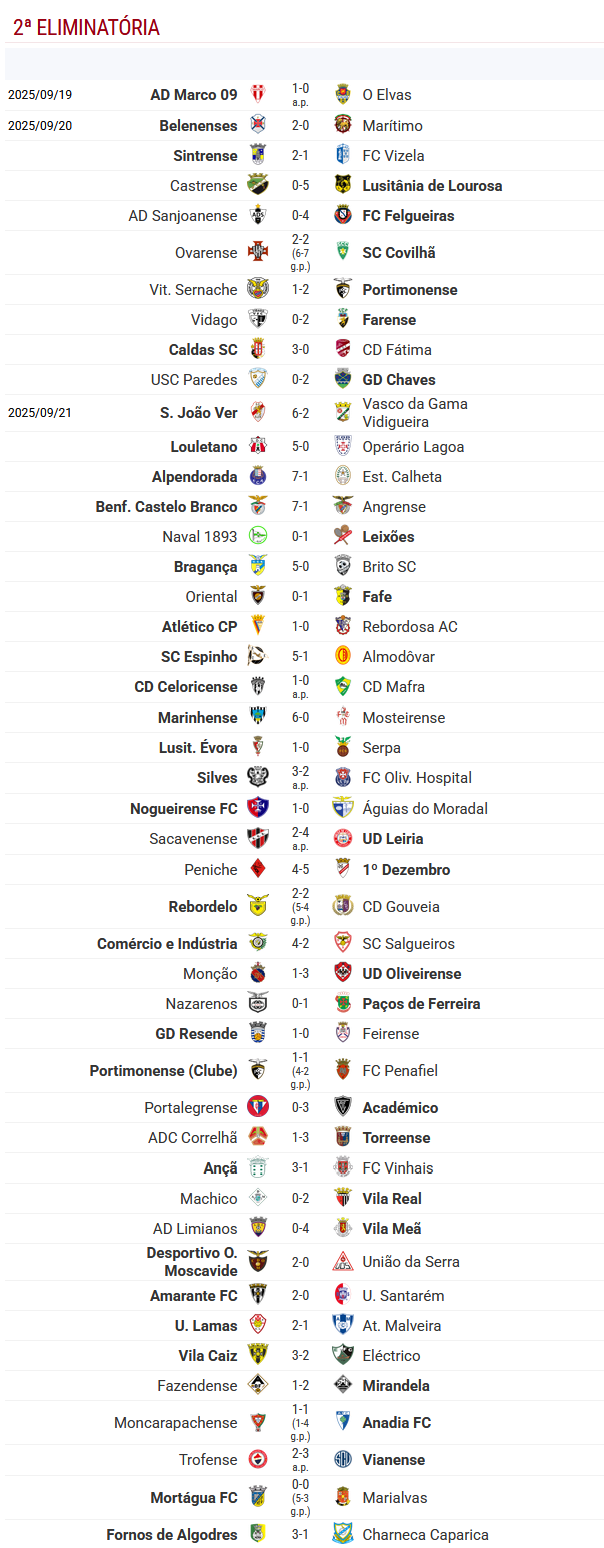Open the S. João Ver 6-2 match result

pyautogui.click(x=300, y=412)
